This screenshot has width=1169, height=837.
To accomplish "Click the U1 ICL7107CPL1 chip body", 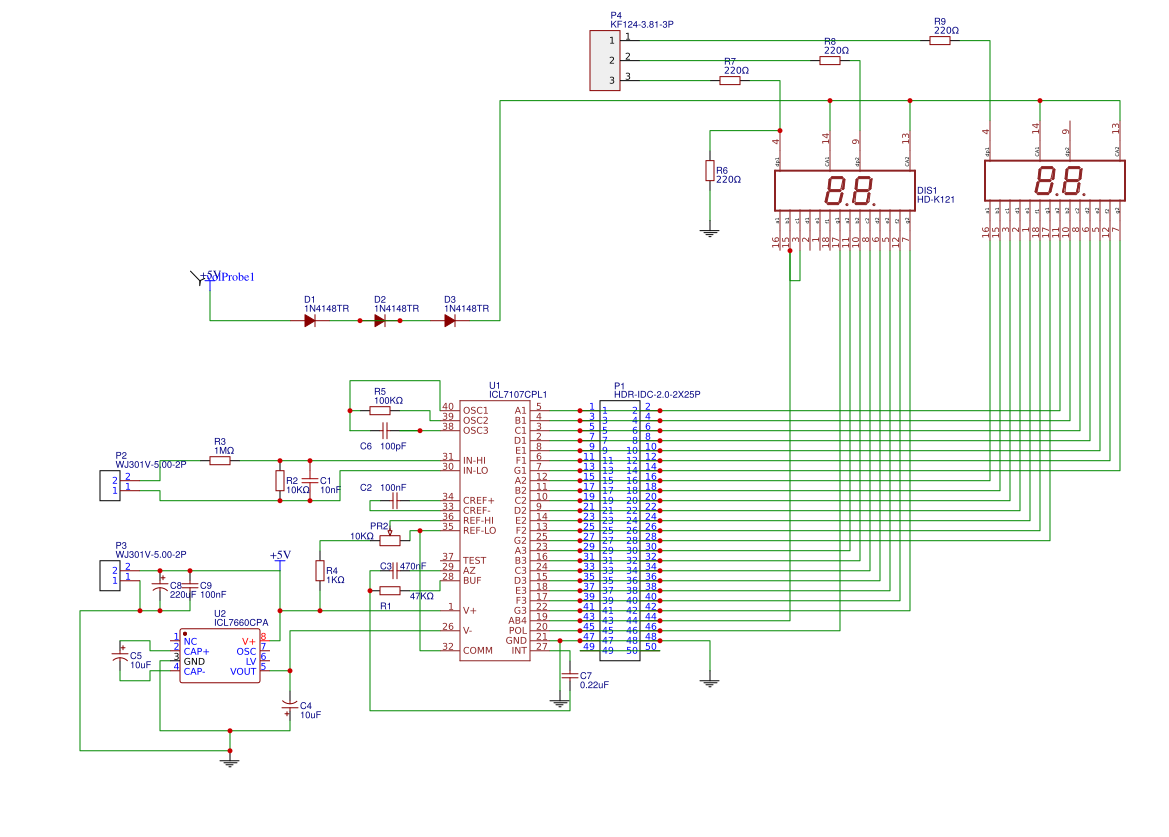I will click(494, 531).
